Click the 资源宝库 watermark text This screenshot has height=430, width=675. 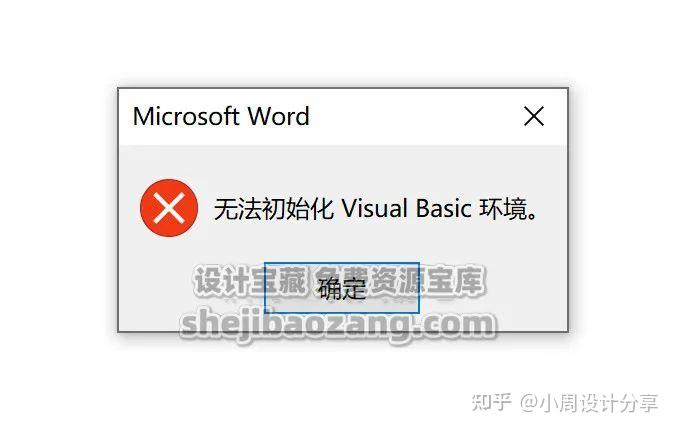428,281
